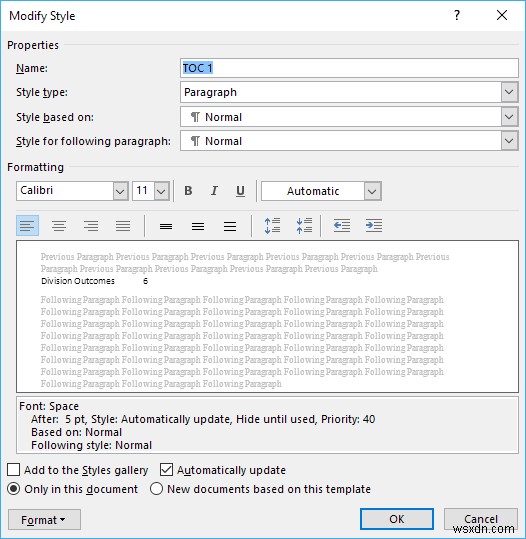Select align right paragraph icon
The width and height of the screenshot is (526, 539).
[x=91, y=226]
